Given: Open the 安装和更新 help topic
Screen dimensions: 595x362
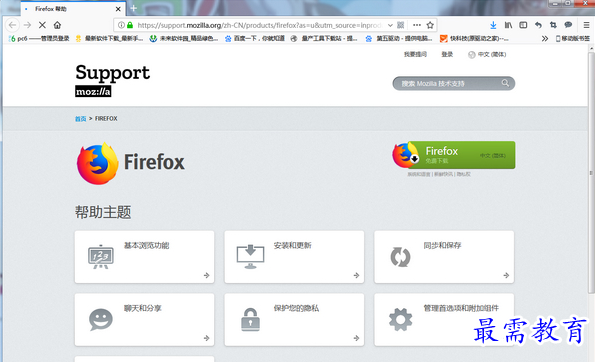Looking at the screenshot, I should [294, 257].
